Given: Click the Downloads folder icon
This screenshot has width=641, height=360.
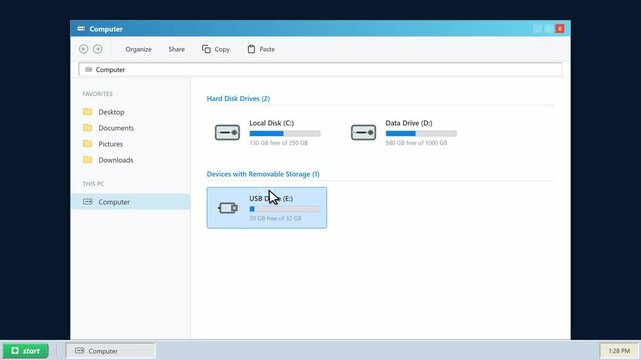Looking at the screenshot, I should pos(87,159).
